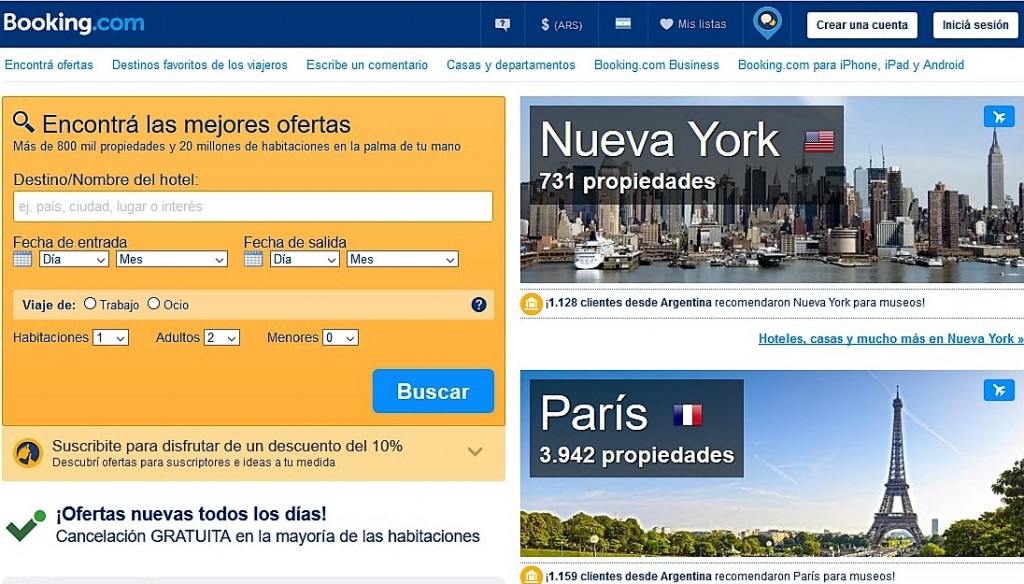1024x584 pixels.
Task: Click the Destino/Nombre del hotel input field
Action: 253,207
